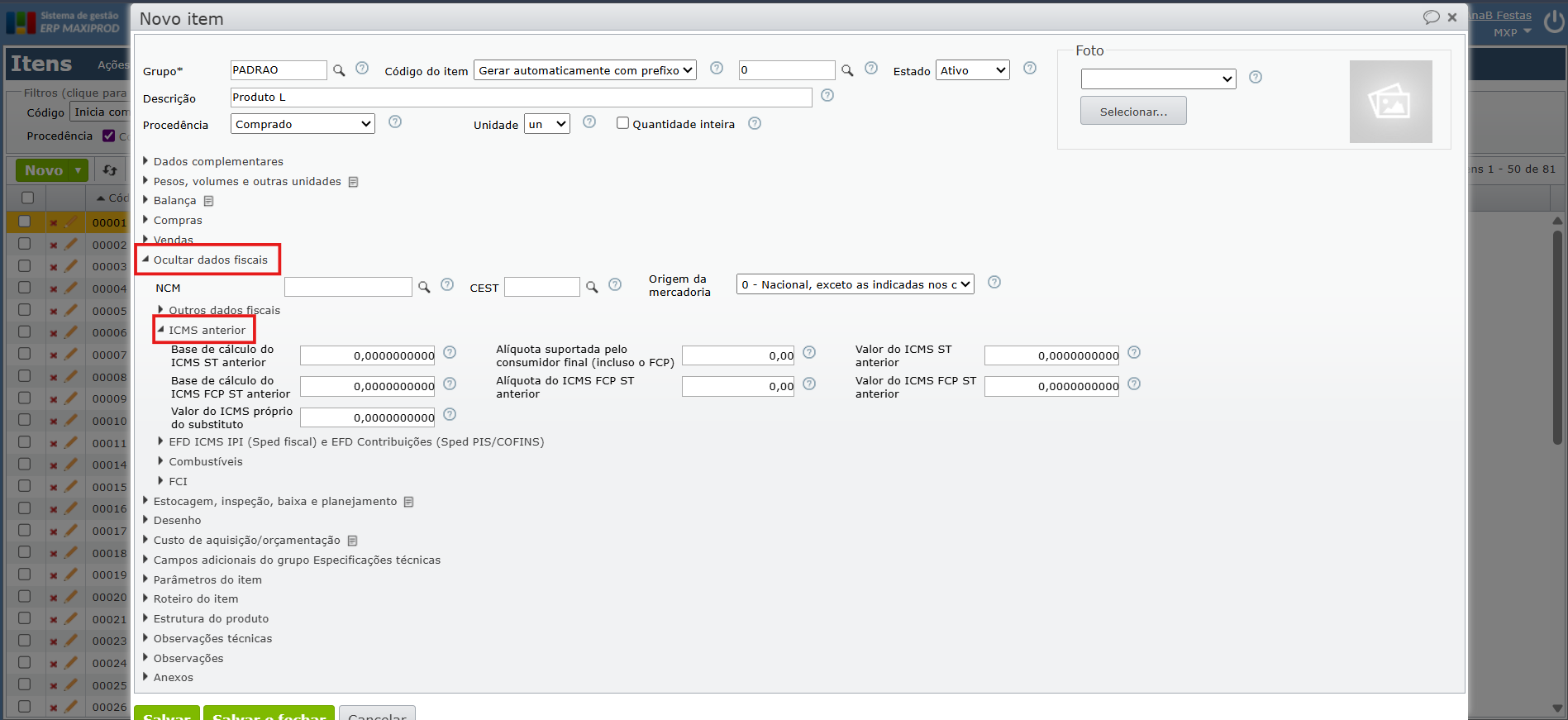Collapse the ICMS anterior section
This screenshot has width=1568, height=720.
click(206, 330)
